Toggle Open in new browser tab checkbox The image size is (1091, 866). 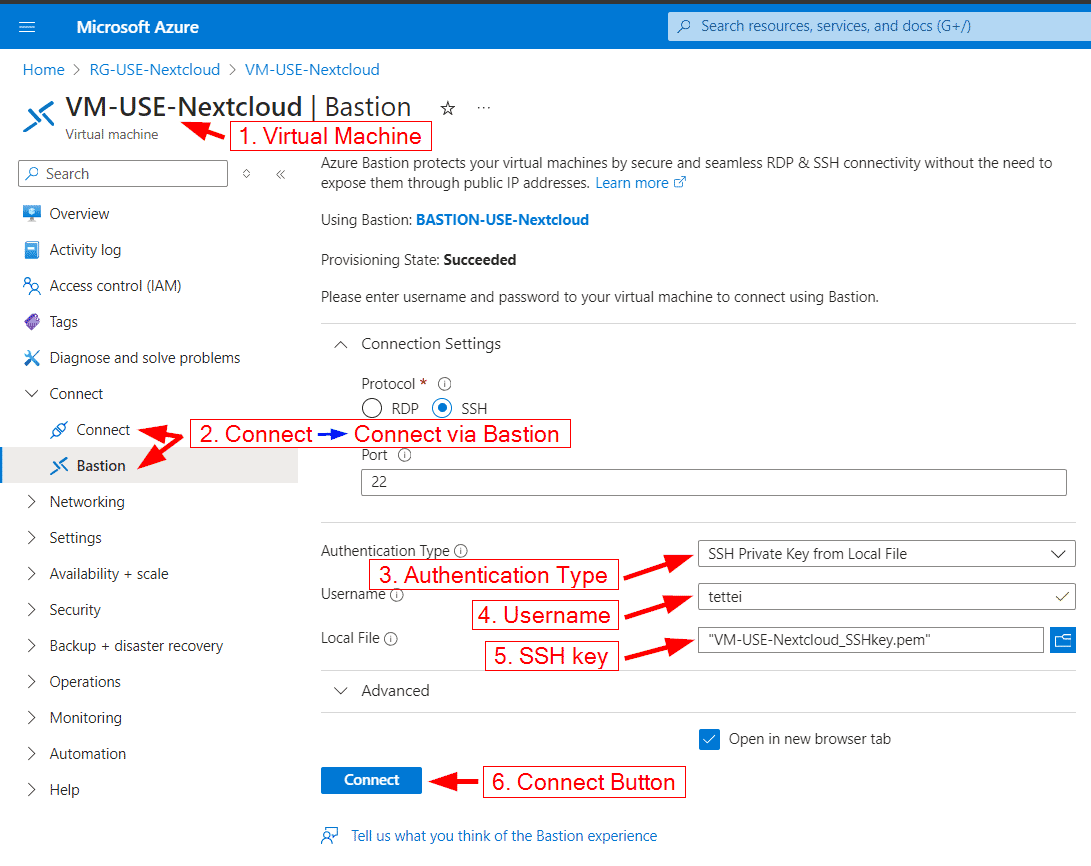click(709, 739)
